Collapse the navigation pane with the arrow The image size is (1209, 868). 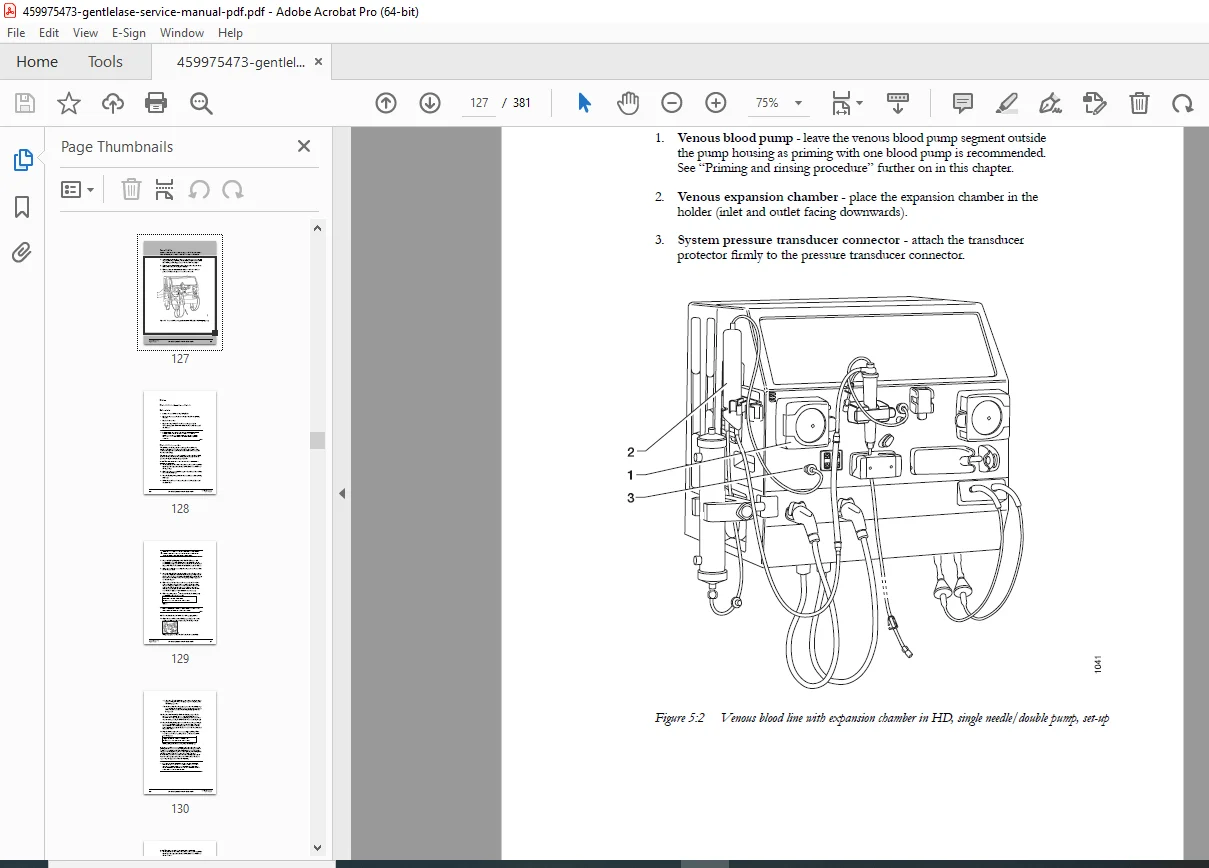click(x=342, y=493)
